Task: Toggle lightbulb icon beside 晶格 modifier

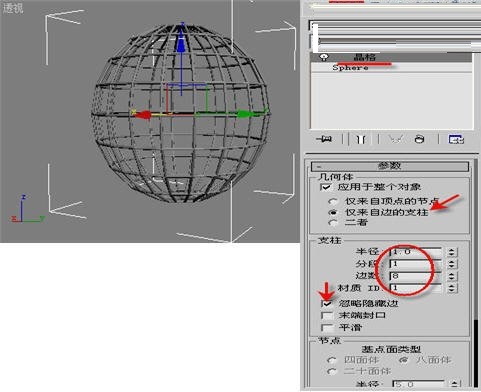Action: pyautogui.click(x=323, y=57)
